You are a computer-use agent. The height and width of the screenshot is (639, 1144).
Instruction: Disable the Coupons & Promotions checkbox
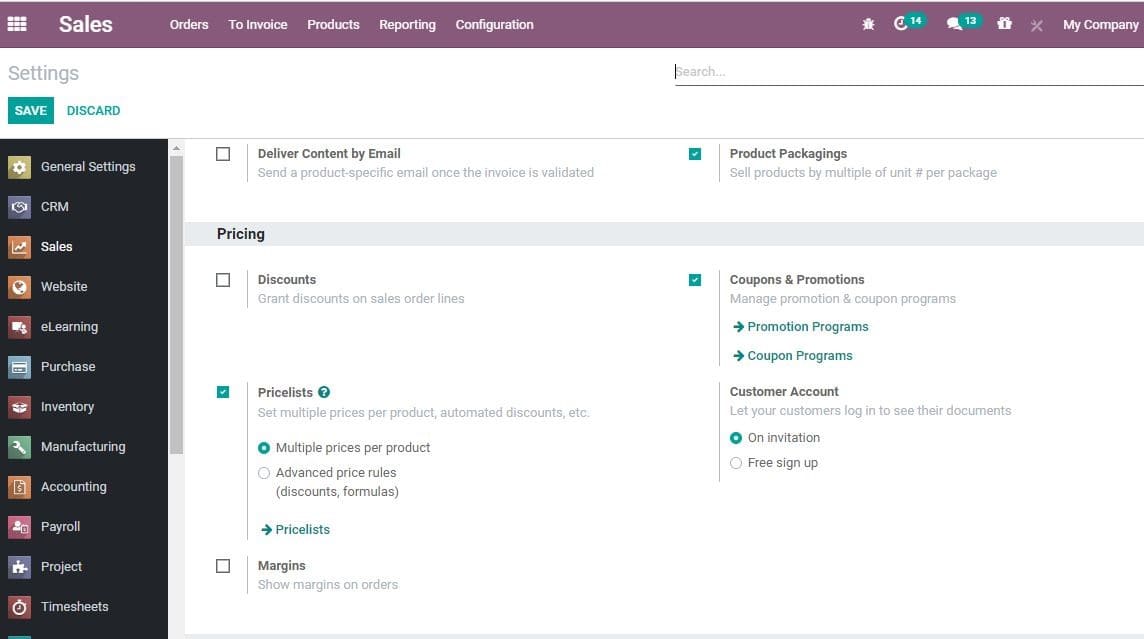pos(695,280)
